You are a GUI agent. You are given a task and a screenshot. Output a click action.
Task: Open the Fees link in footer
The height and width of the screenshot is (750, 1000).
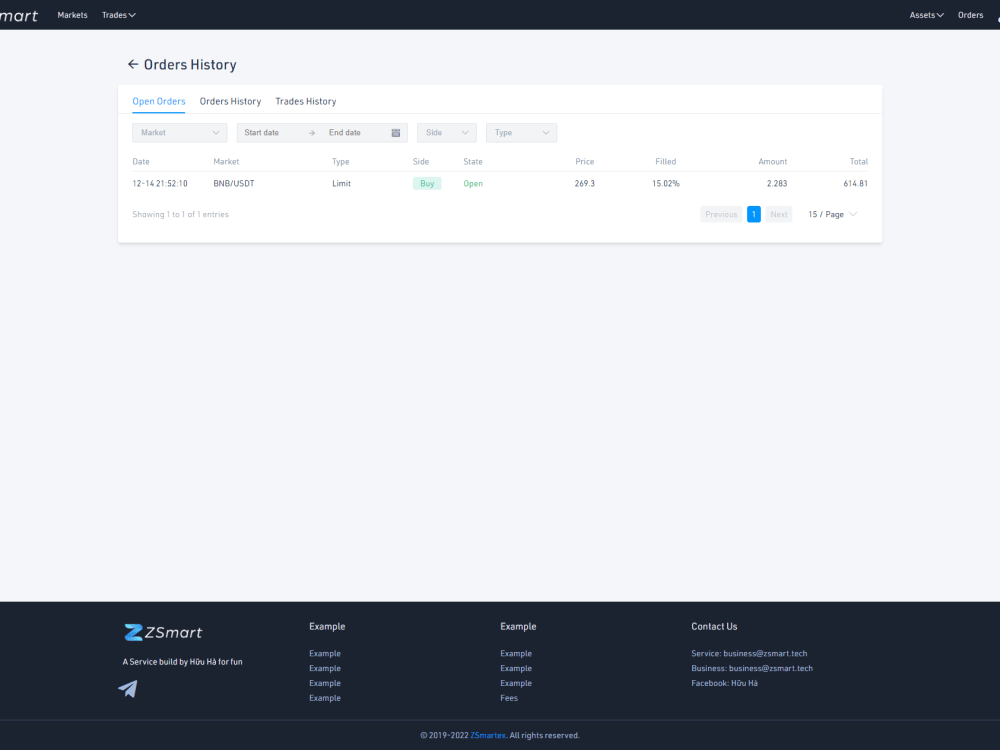tap(509, 698)
